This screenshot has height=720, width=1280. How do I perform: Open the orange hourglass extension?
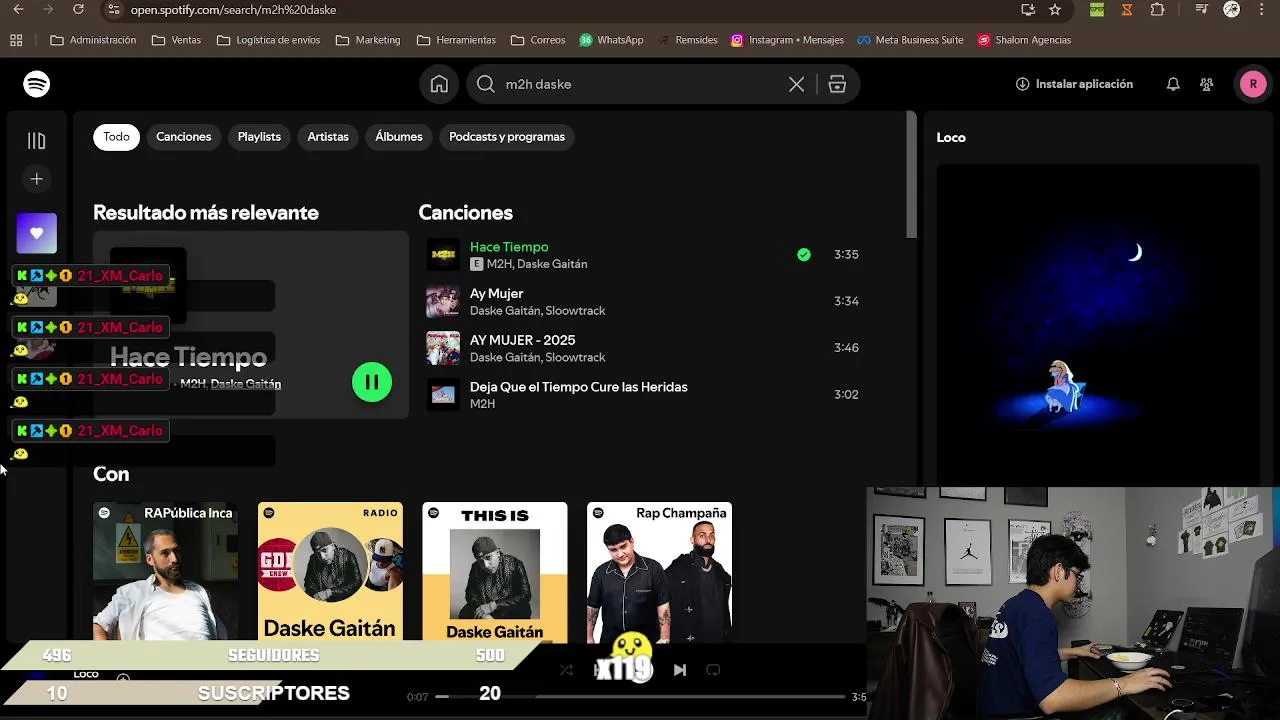pyautogui.click(x=1127, y=9)
